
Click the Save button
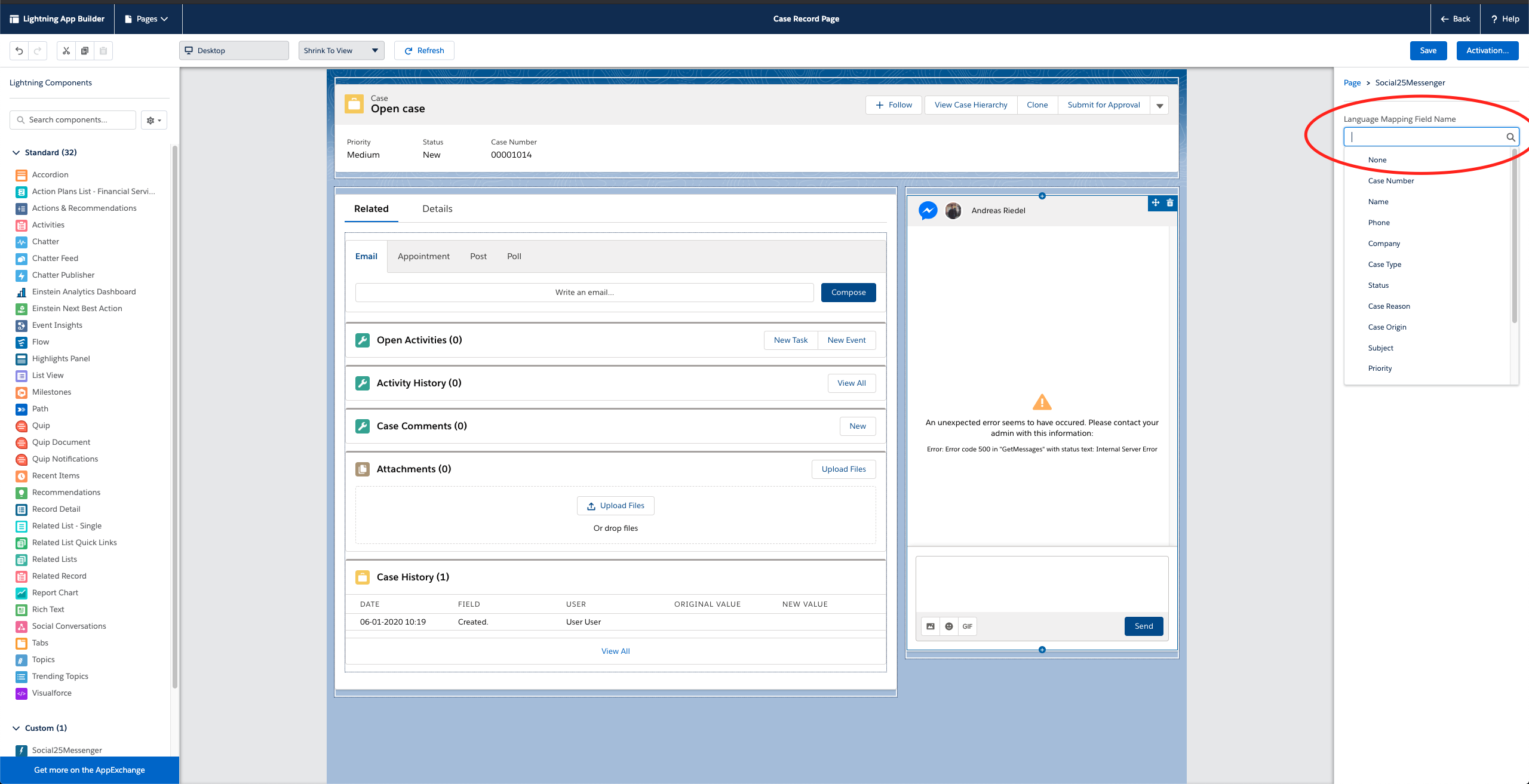pos(1428,51)
